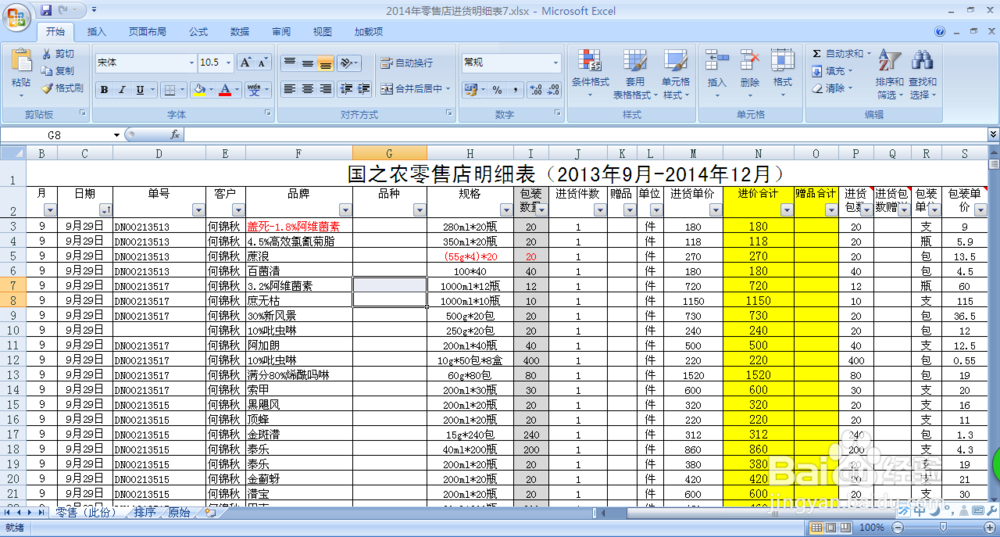Set bottom vertical alignment

click(x=325, y=63)
